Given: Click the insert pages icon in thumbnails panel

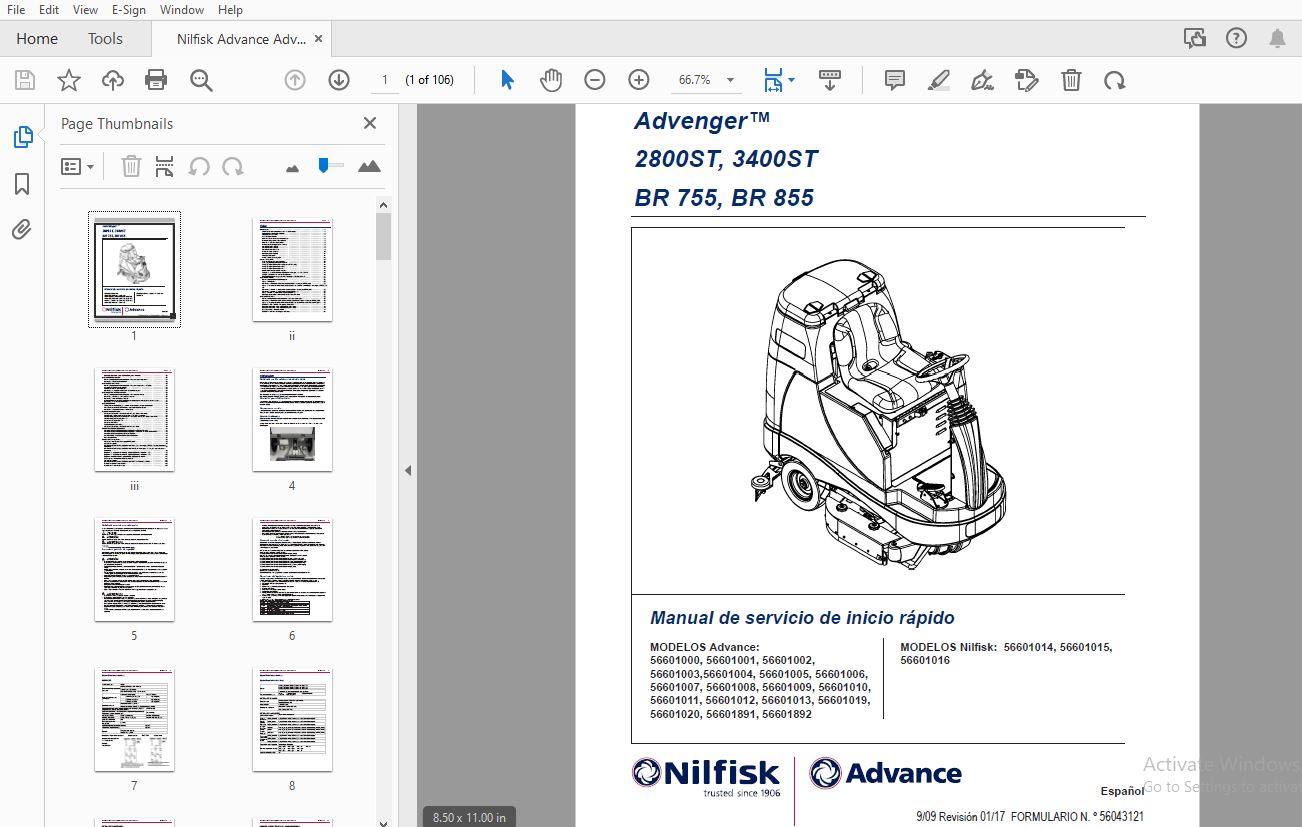Looking at the screenshot, I should tap(165, 166).
